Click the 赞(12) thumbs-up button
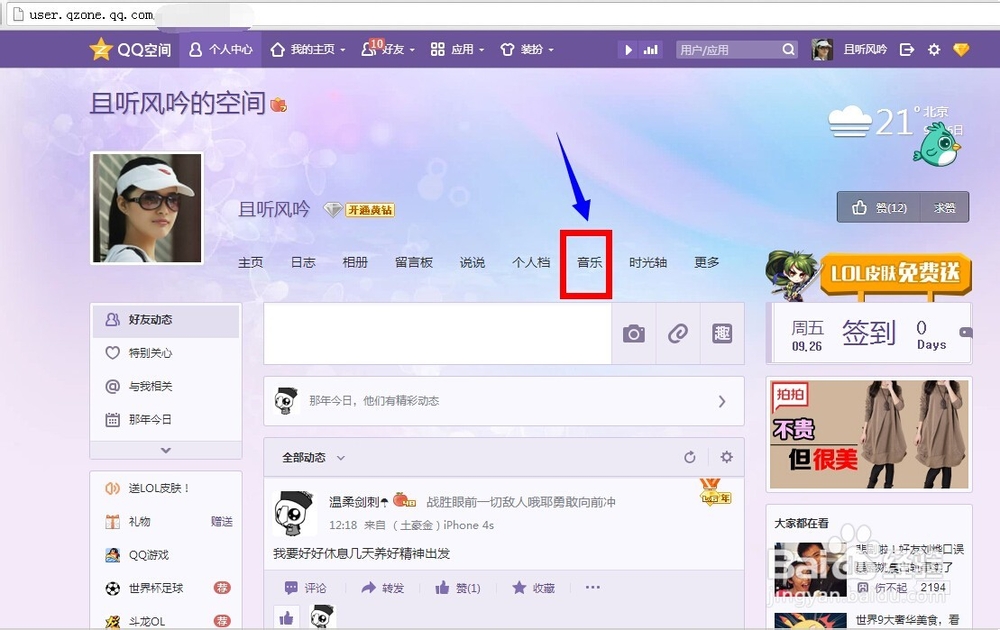The height and width of the screenshot is (630, 1000). (879, 207)
